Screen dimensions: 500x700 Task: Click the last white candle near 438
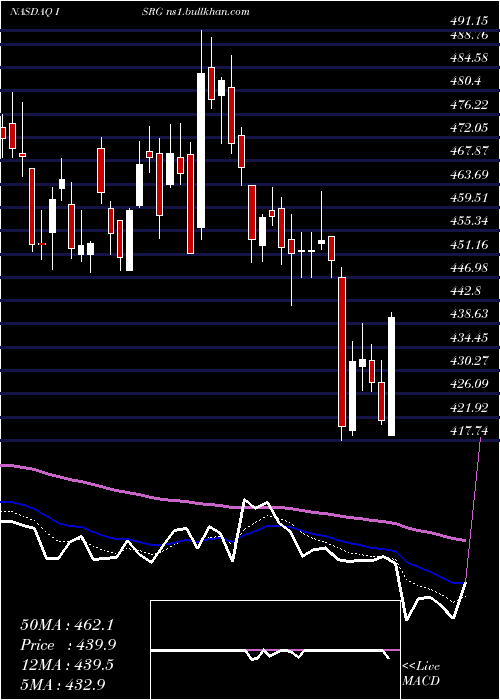click(392, 376)
